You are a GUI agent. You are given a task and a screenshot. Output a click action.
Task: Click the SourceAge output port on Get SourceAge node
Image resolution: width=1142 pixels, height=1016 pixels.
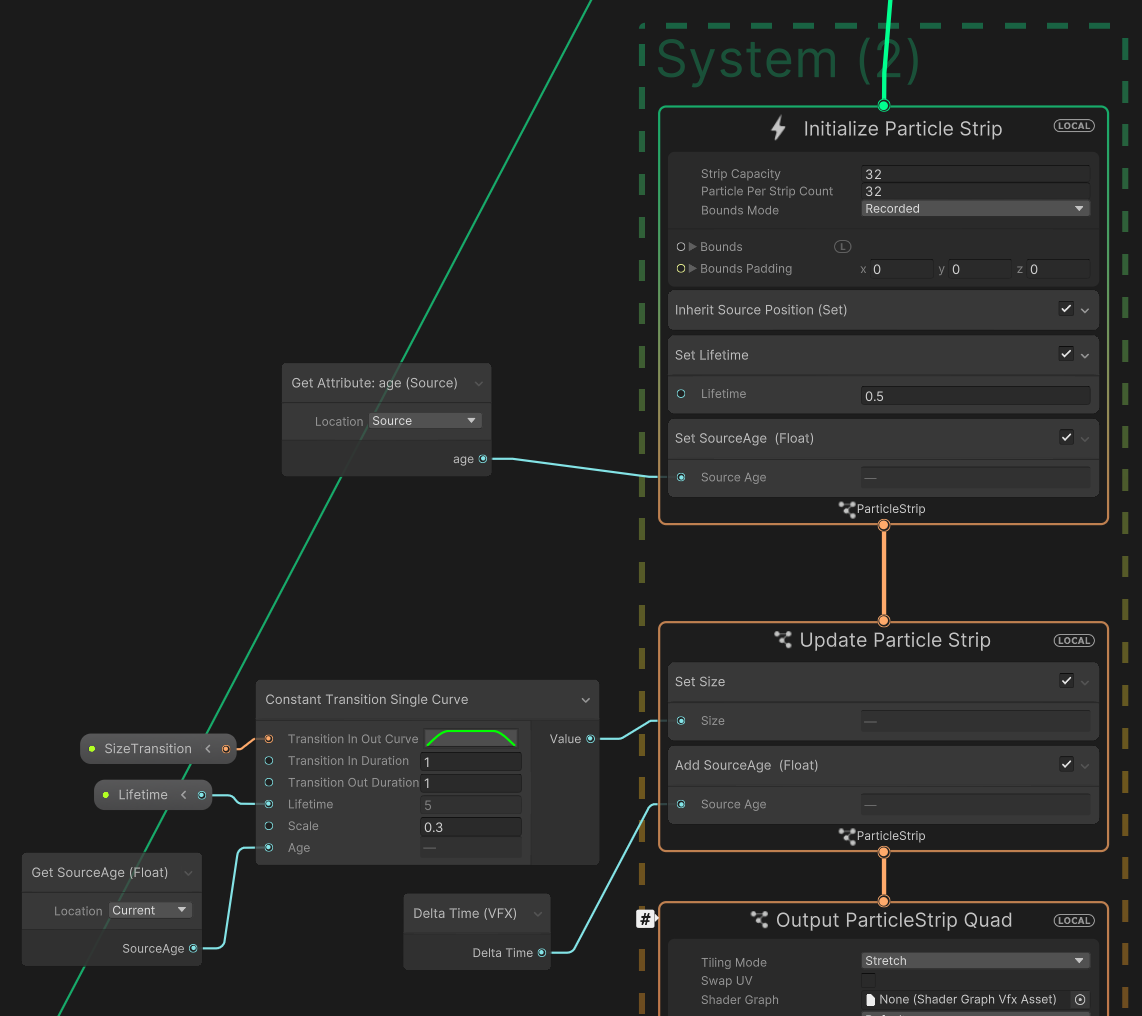tap(193, 948)
